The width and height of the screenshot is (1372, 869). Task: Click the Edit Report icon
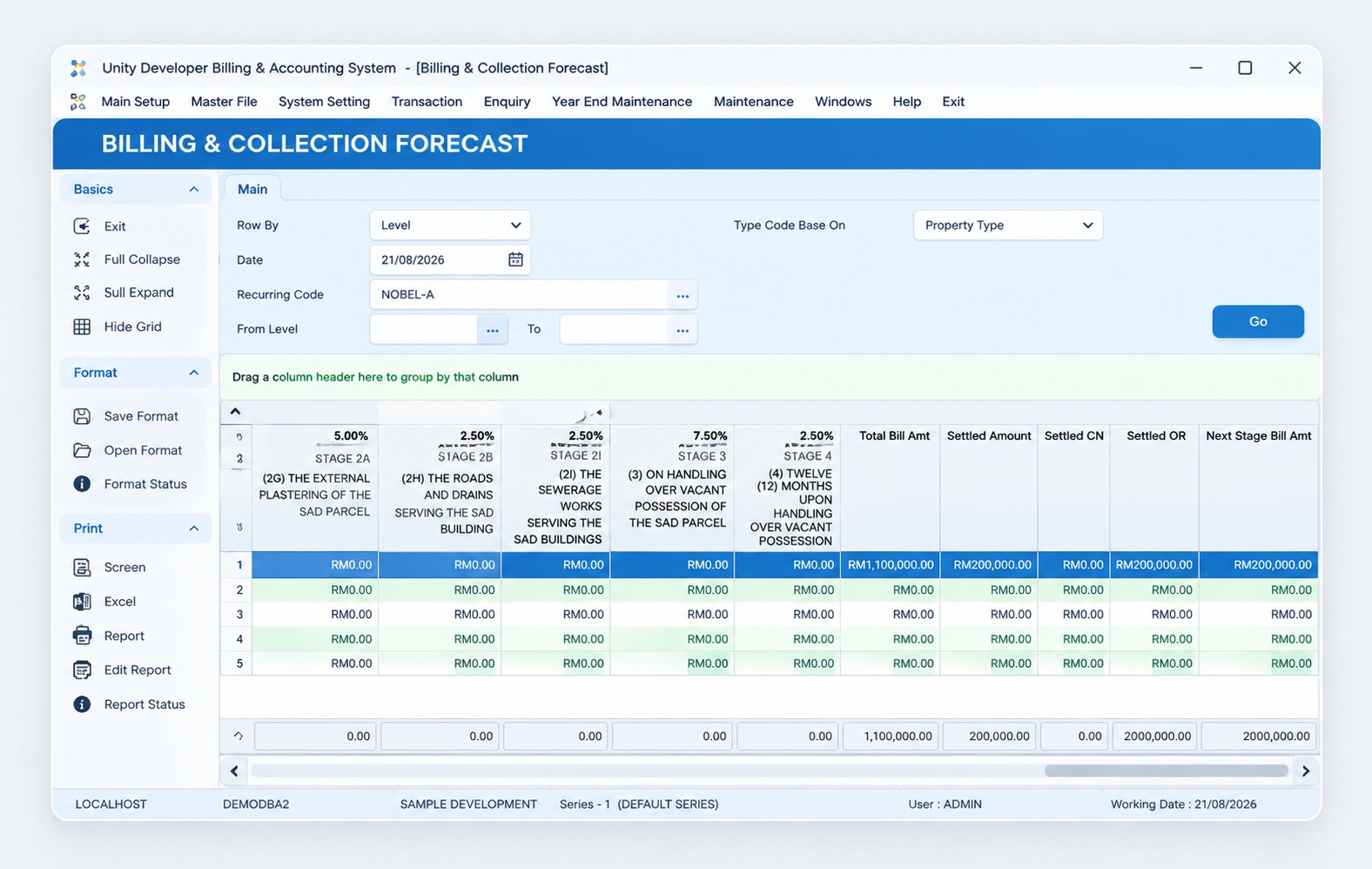[x=82, y=670]
